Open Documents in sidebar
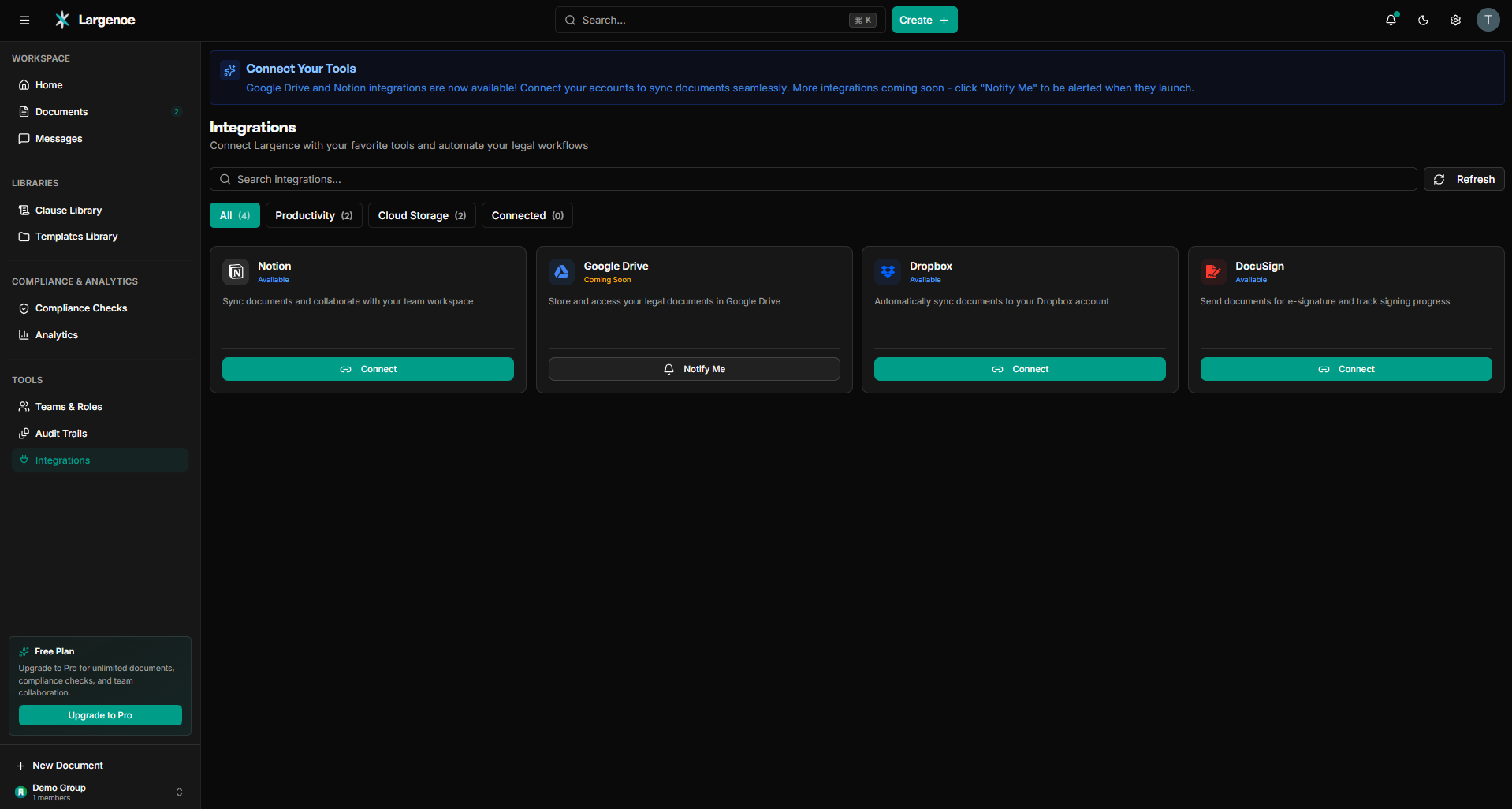Image resolution: width=1512 pixels, height=809 pixels. tap(100, 112)
